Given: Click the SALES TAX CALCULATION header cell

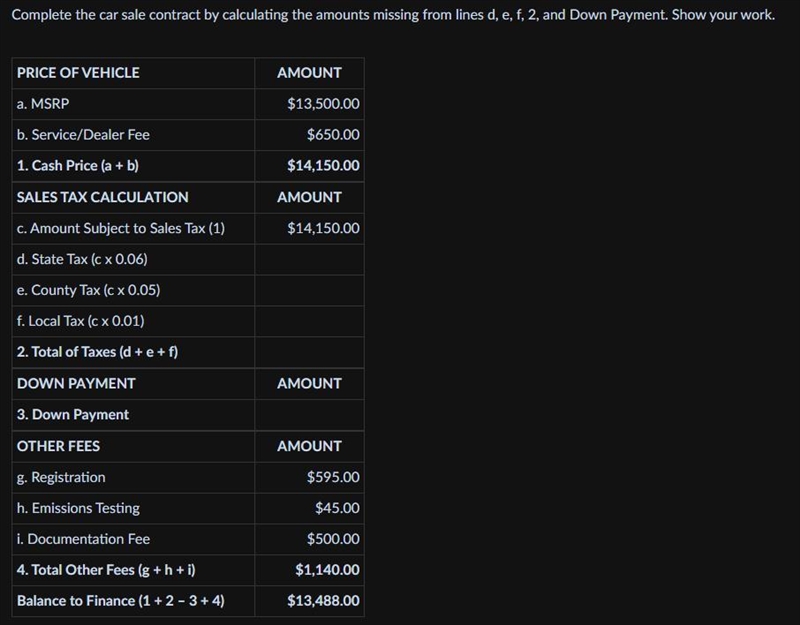Looking at the screenshot, I should pyautogui.click(x=133, y=197).
